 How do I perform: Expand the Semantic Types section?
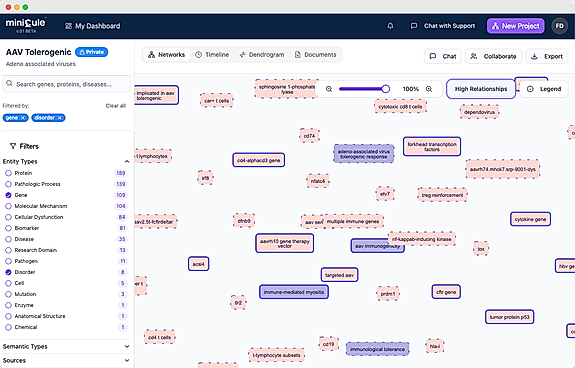coord(127,346)
